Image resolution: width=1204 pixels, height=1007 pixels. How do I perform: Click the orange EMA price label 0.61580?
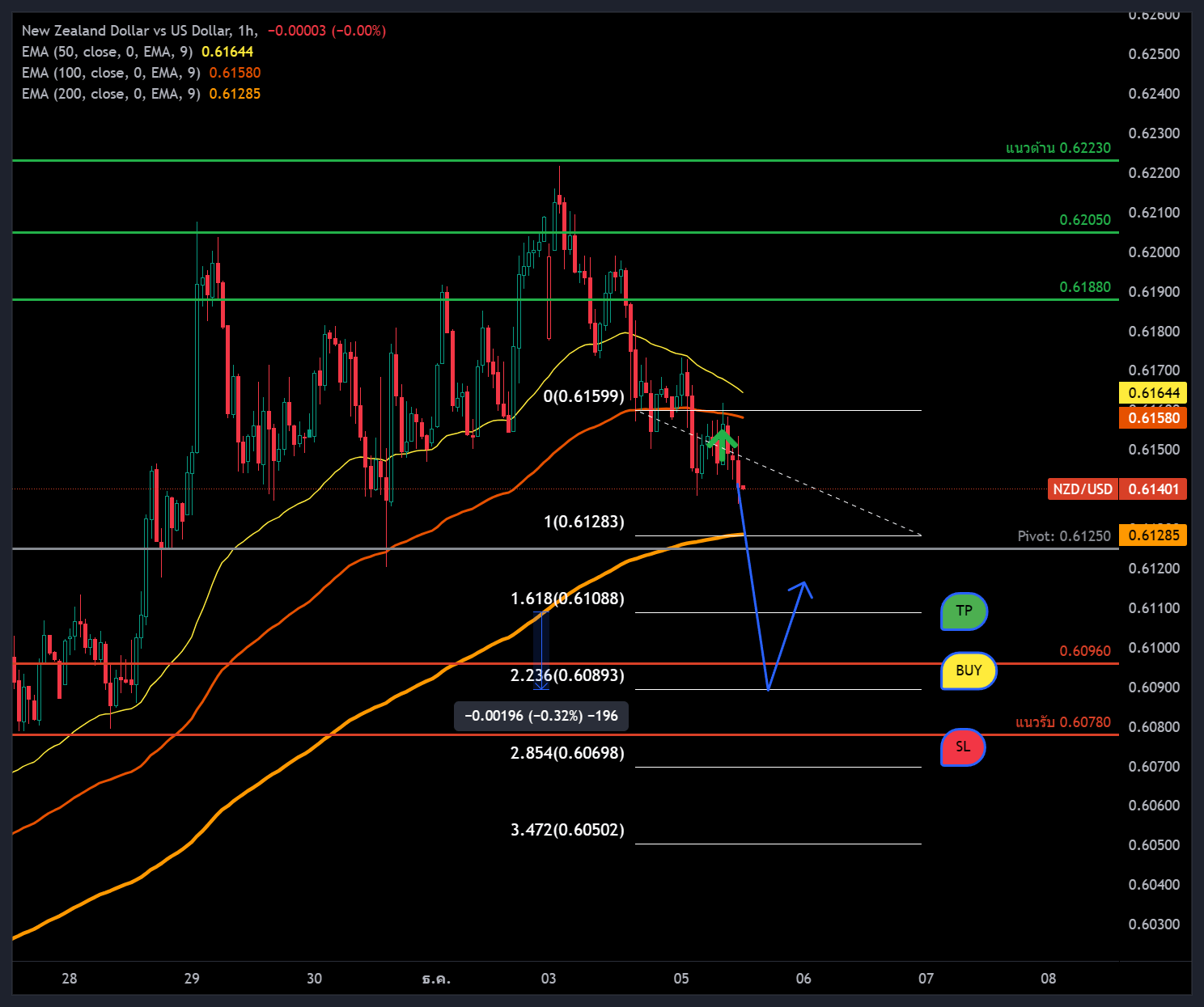[x=1152, y=417]
